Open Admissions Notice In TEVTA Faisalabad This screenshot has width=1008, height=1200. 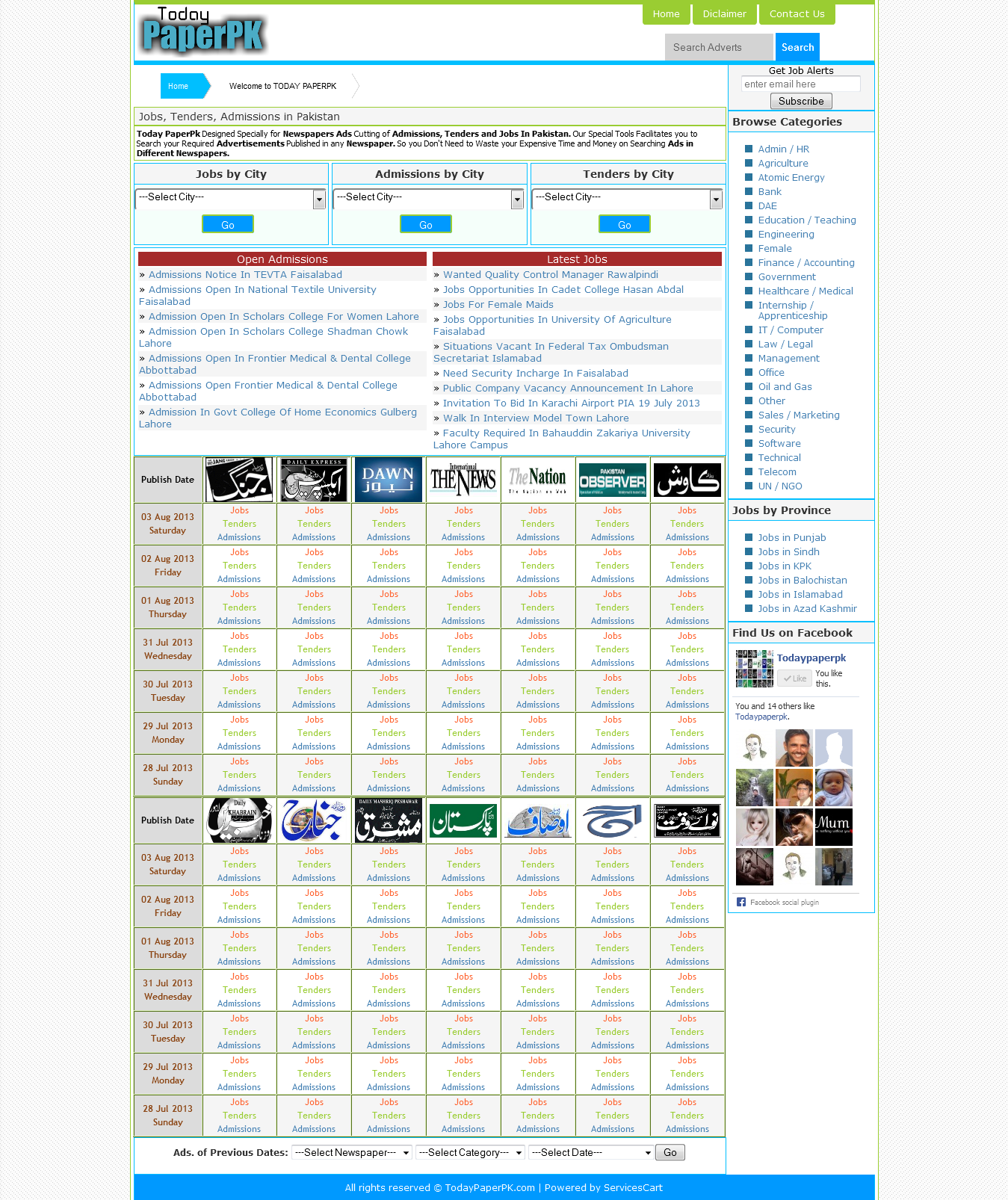click(x=245, y=275)
